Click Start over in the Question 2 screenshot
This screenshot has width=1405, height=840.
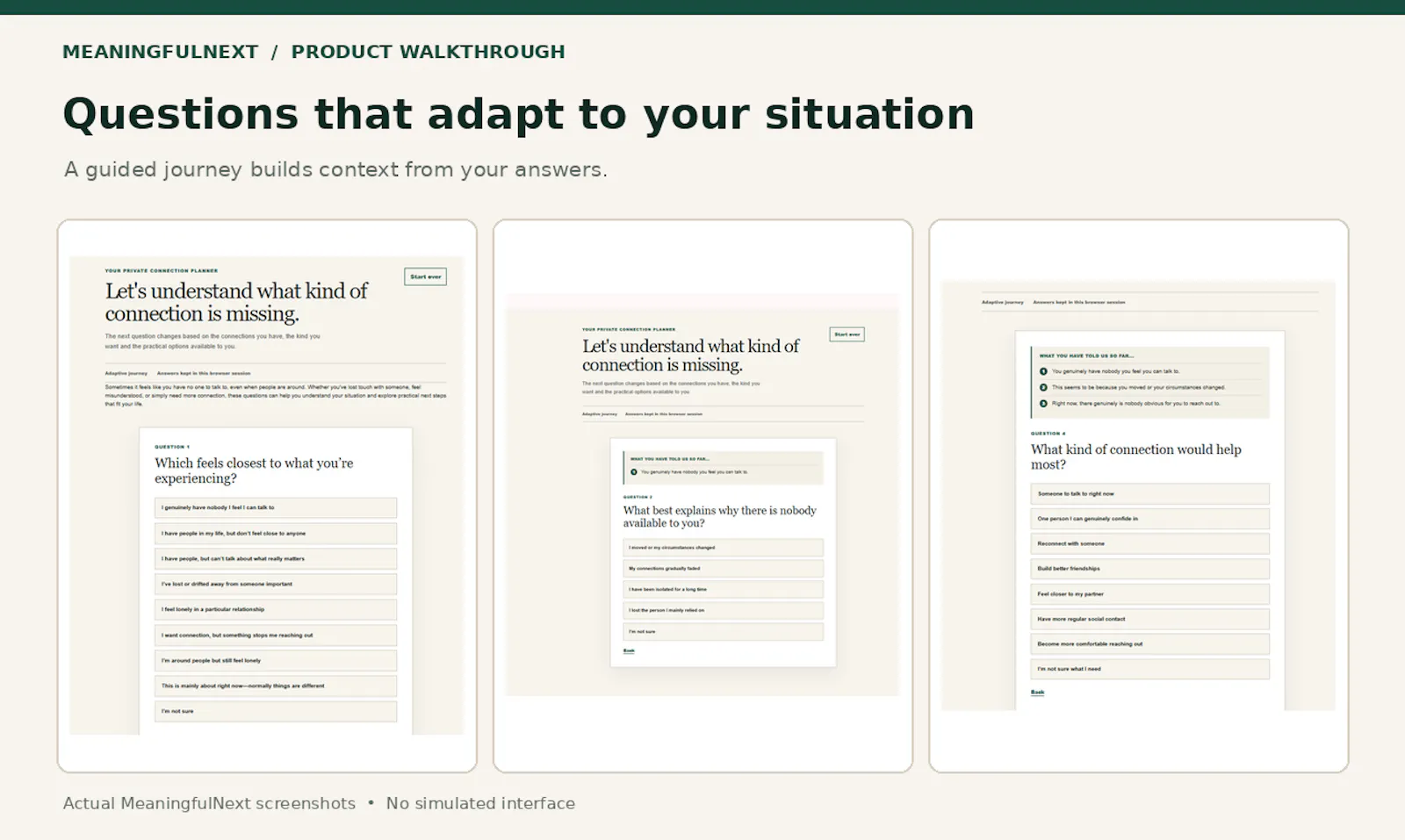[x=847, y=334]
